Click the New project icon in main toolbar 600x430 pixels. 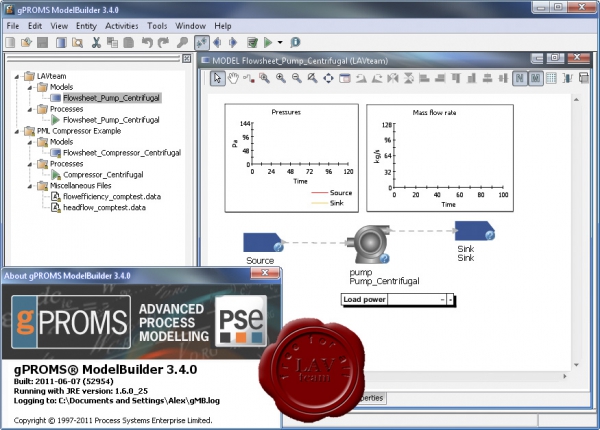tap(11, 42)
